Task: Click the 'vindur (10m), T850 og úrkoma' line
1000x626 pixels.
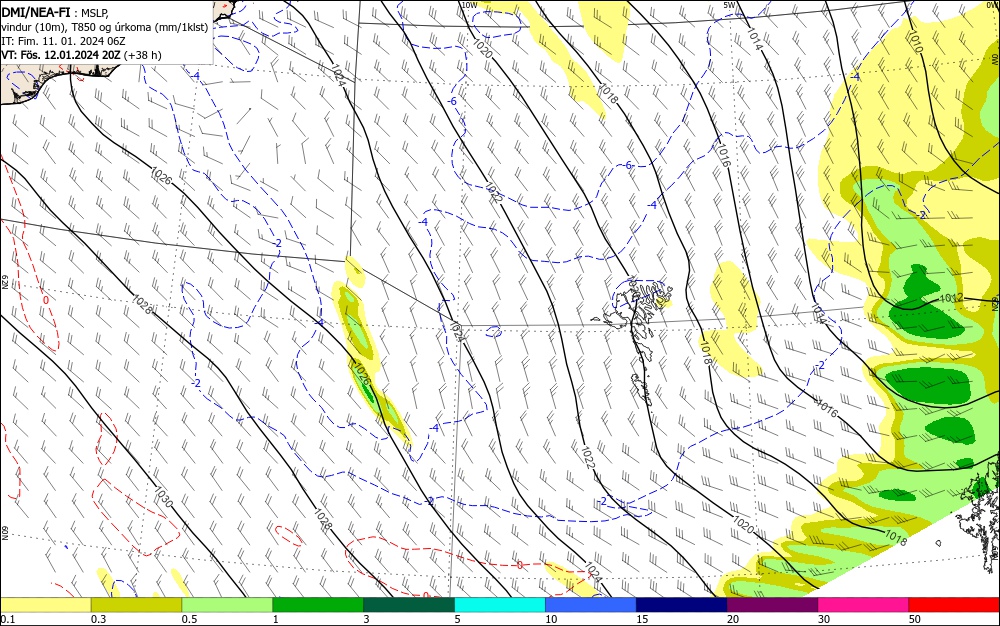Action: point(105,27)
